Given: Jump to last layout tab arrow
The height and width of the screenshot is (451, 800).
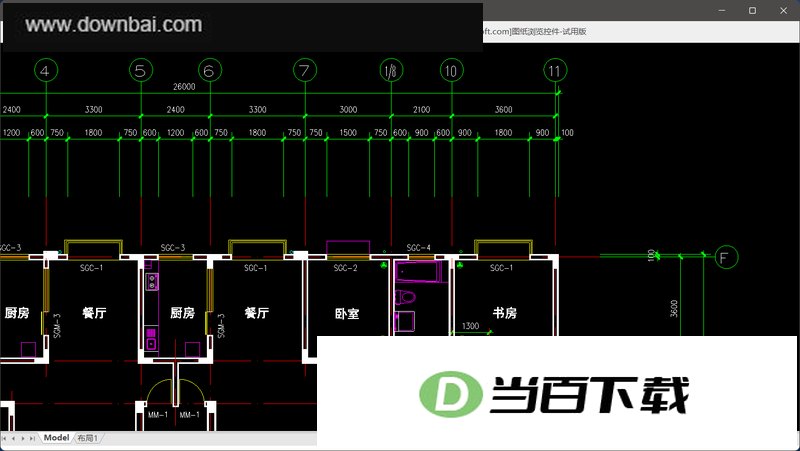Looking at the screenshot, I should (32, 438).
